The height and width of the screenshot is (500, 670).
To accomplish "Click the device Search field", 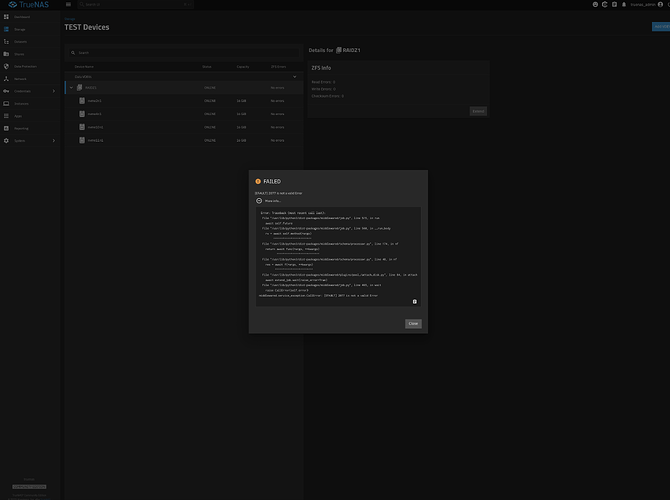I will click(x=184, y=53).
